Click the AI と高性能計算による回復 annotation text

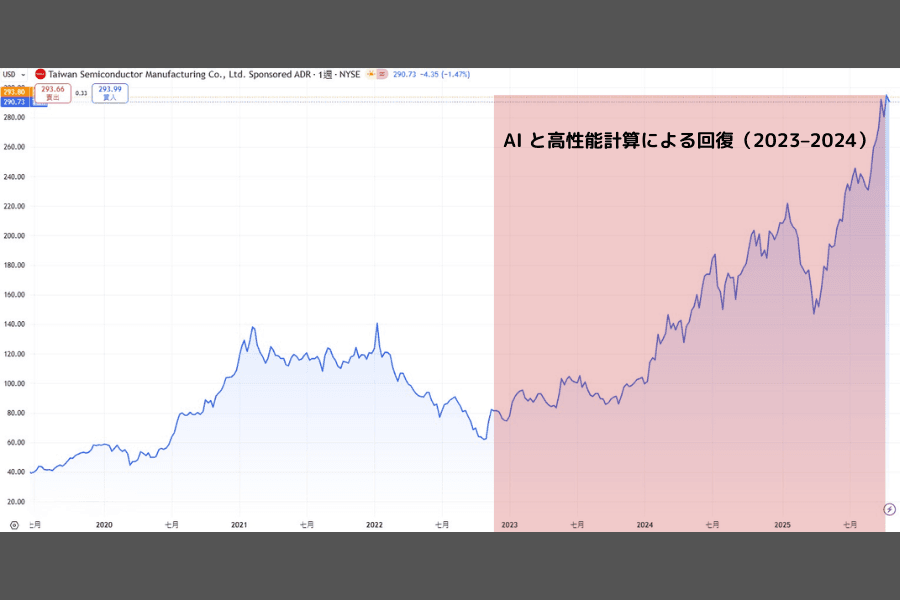coord(687,141)
